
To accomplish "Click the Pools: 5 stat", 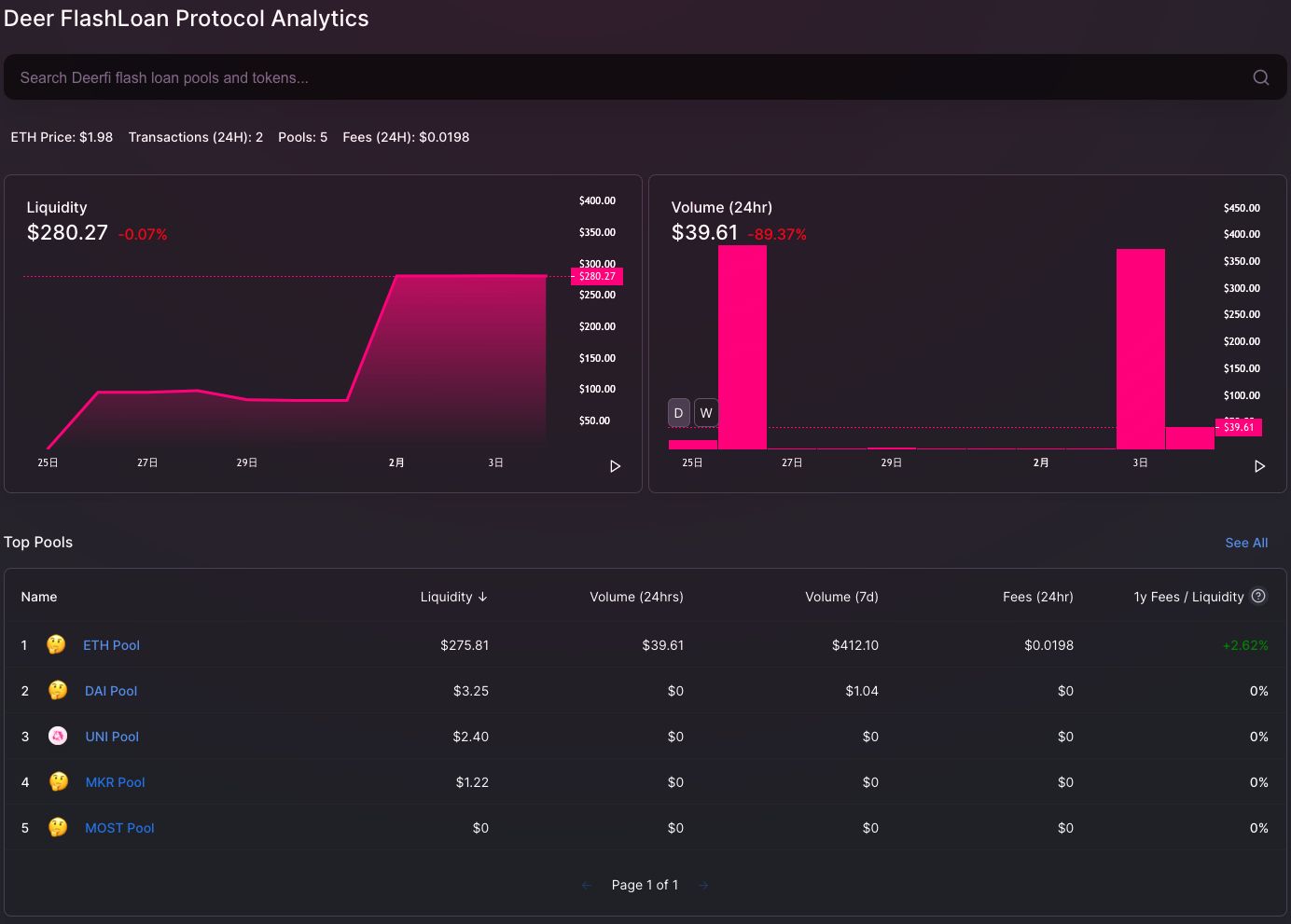I will 302,137.
